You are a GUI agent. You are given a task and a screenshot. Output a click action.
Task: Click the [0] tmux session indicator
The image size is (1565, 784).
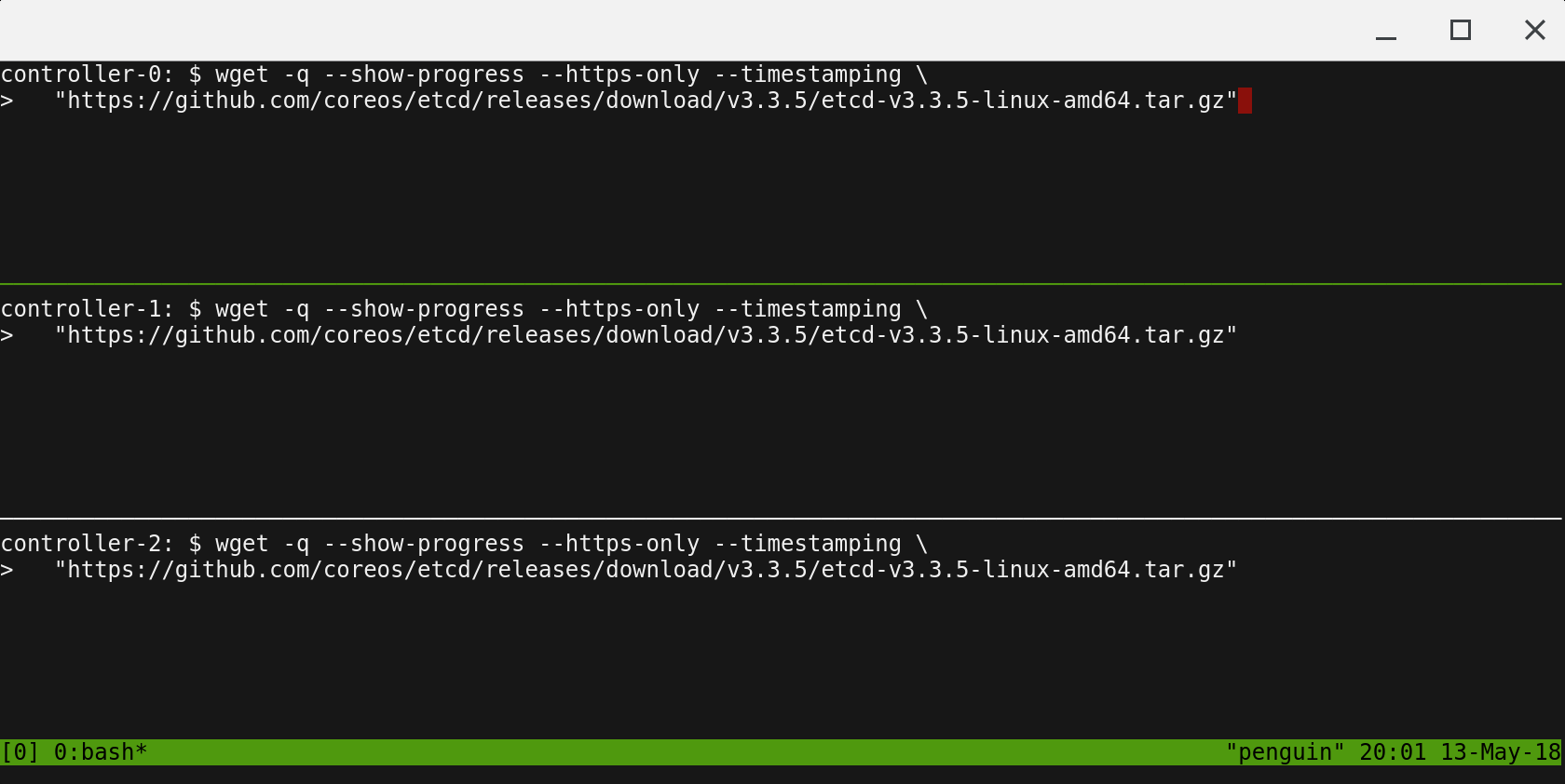click(20, 752)
